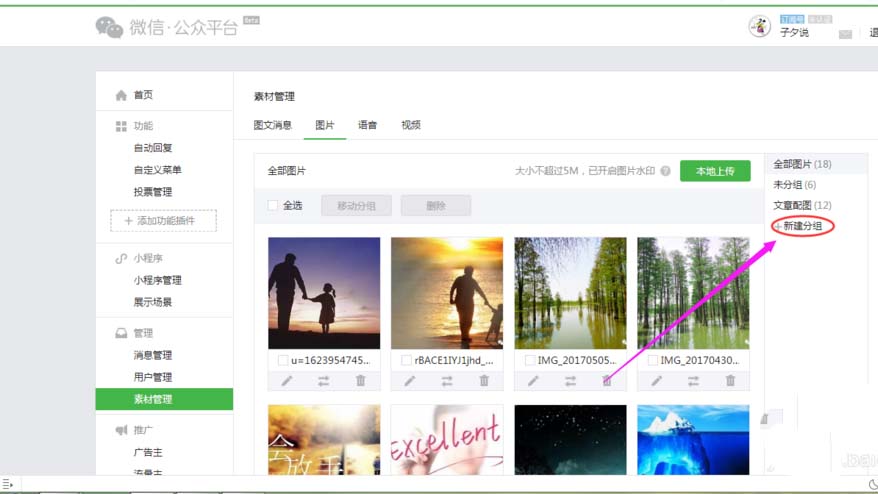Click the 删除 button in toolbar
The image size is (878, 494).
tap(436, 206)
